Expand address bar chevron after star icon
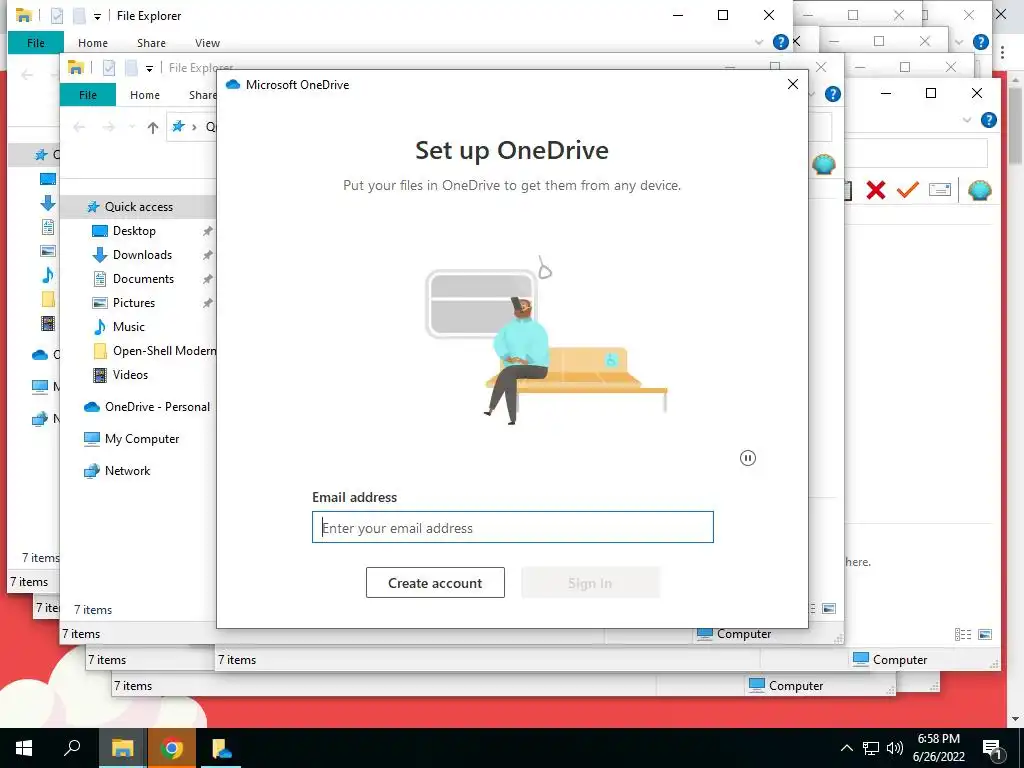 (x=194, y=127)
